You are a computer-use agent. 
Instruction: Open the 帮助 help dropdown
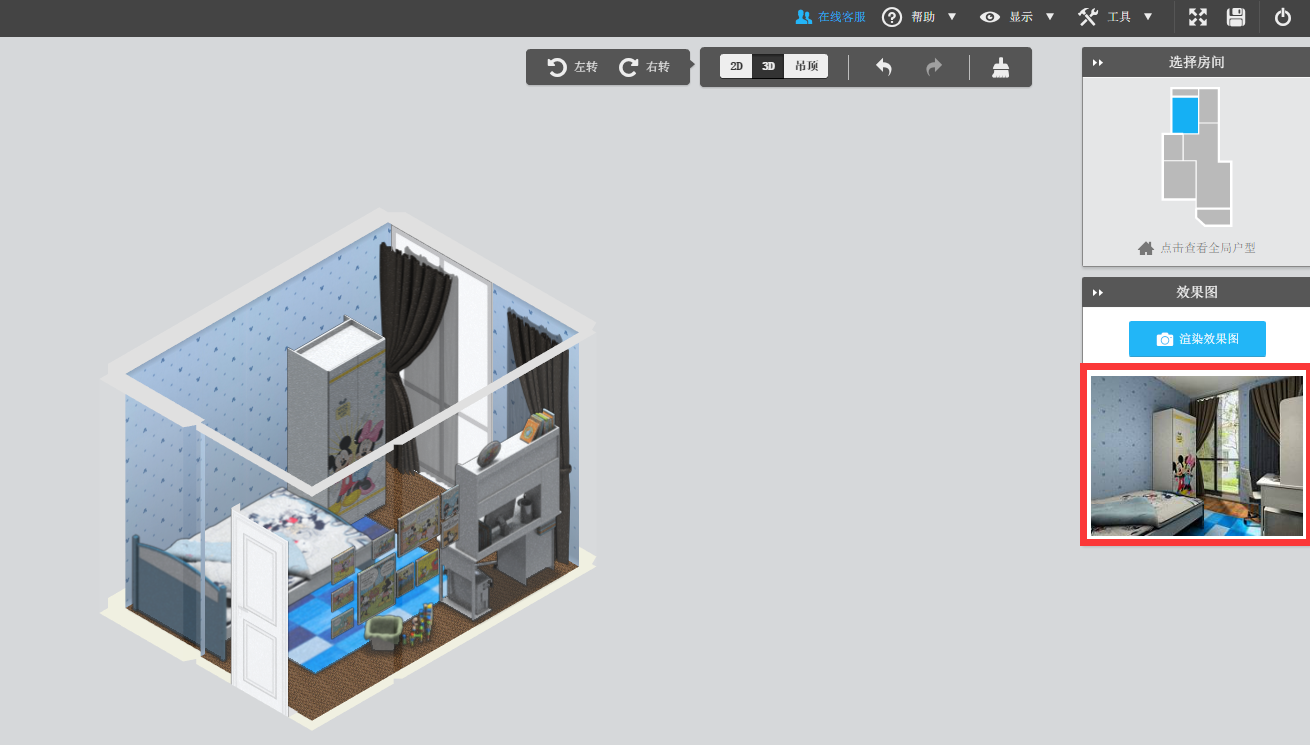pos(919,17)
